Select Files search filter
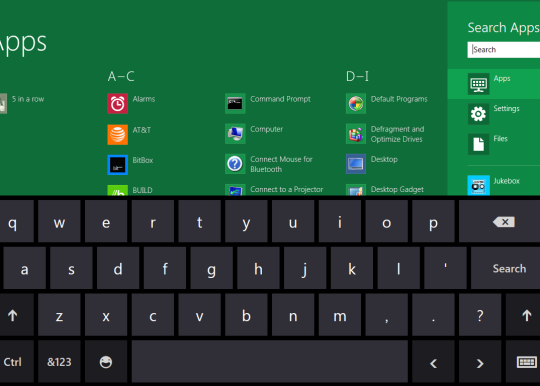Viewport: 540px width, 386px height. 494,144
